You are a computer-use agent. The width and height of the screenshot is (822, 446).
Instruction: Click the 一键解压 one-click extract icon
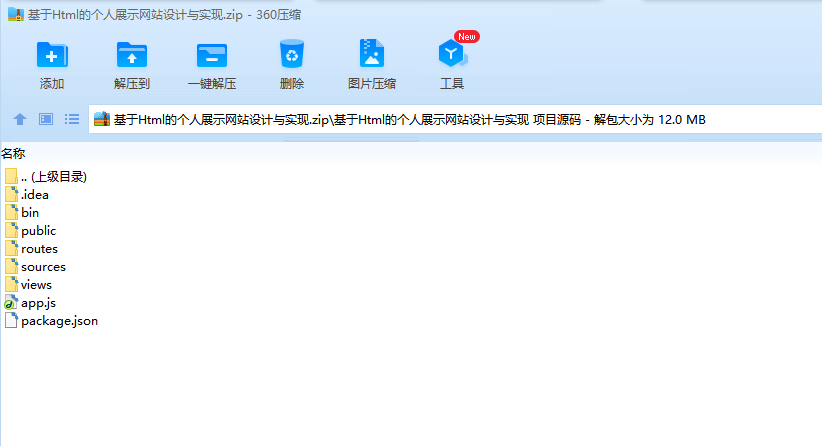click(x=212, y=55)
